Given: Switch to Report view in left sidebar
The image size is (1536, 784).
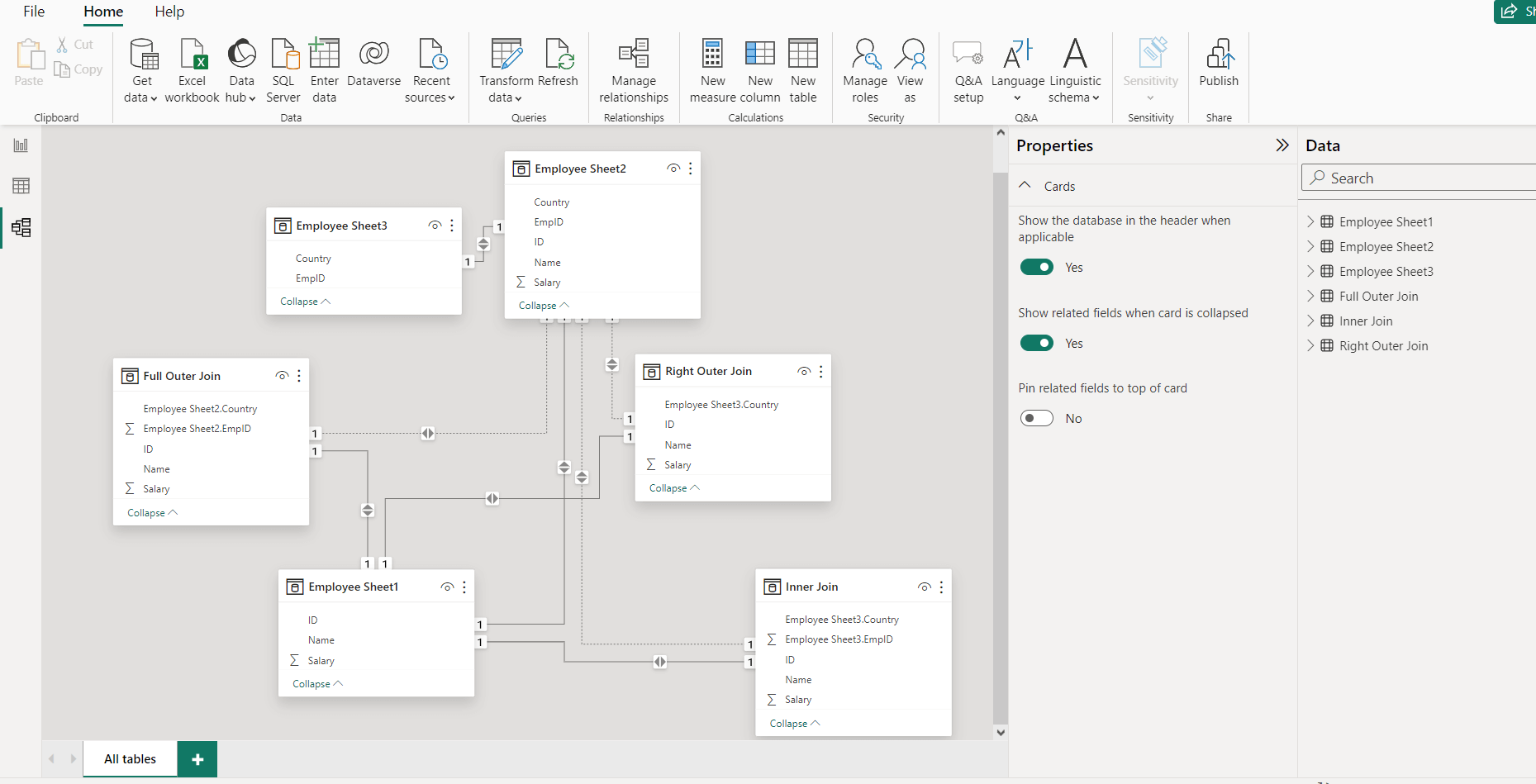Looking at the screenshot, I should pos(21,144).
